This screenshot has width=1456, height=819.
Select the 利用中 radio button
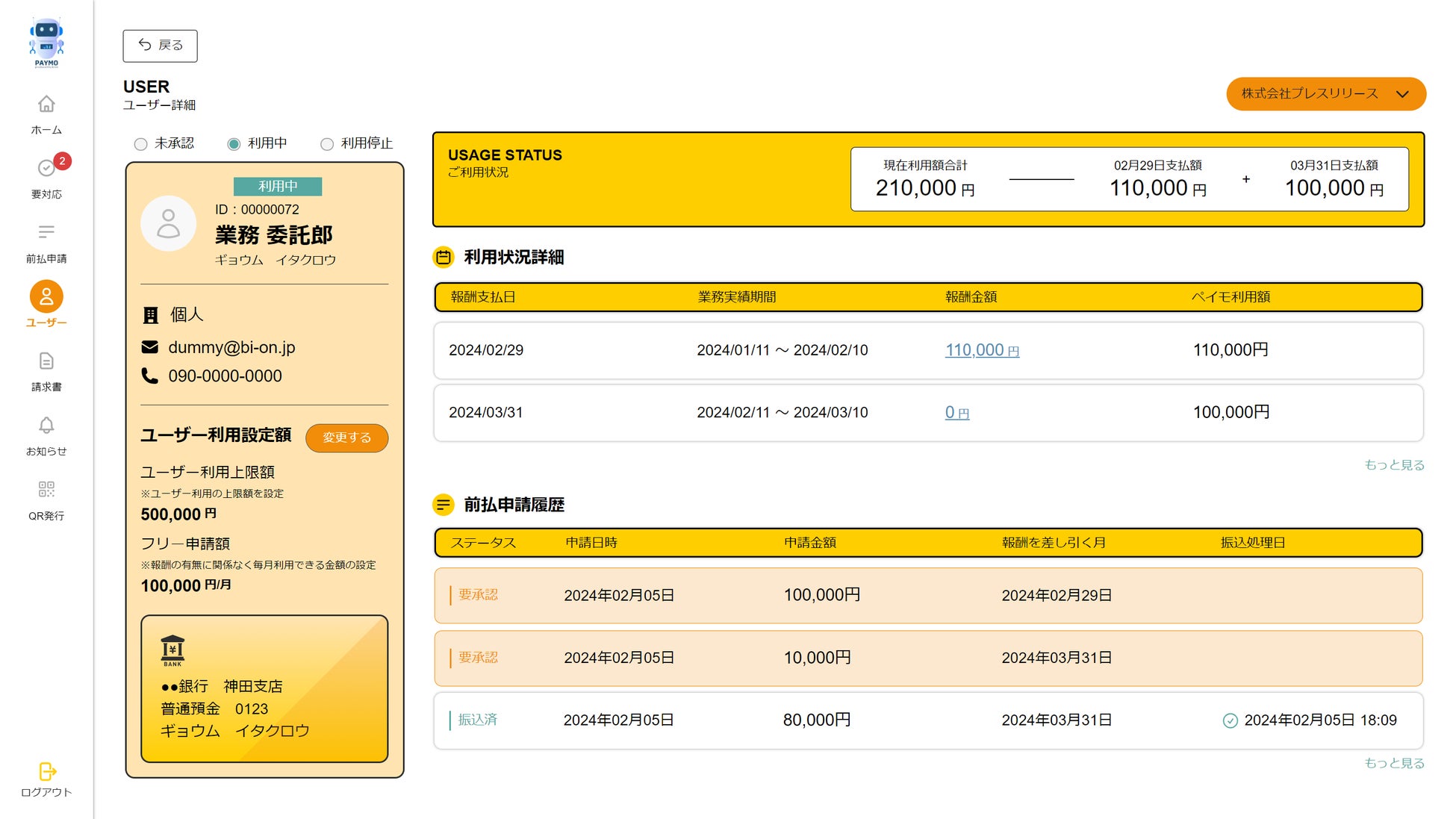[x=234, y=144]
